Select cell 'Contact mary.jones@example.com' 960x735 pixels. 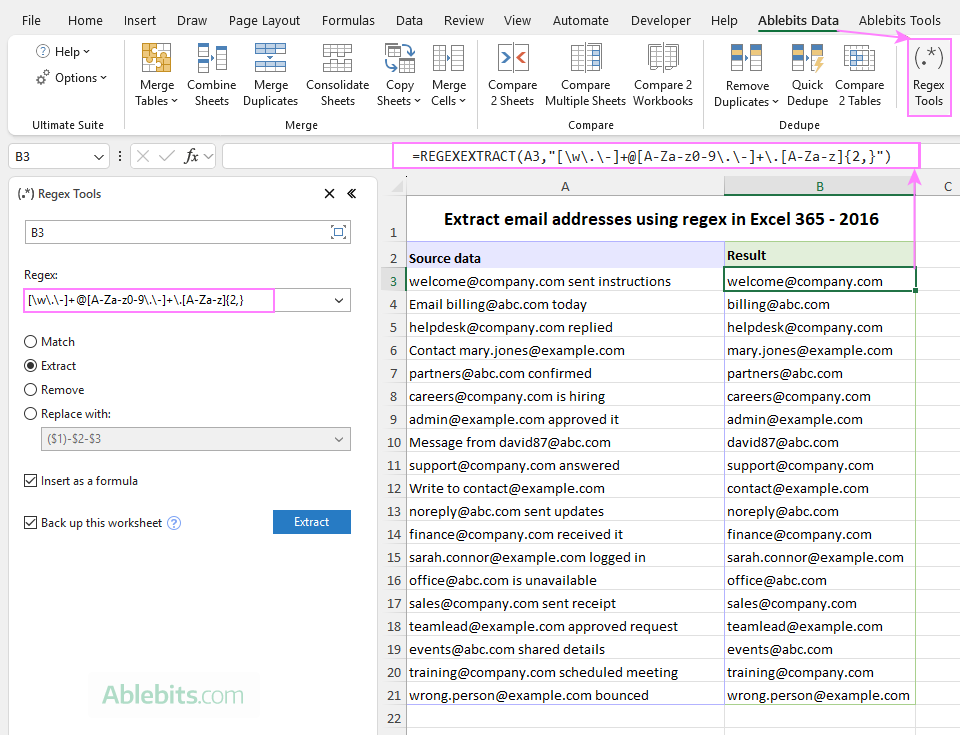pyautogui.click(x=565, y=350)
